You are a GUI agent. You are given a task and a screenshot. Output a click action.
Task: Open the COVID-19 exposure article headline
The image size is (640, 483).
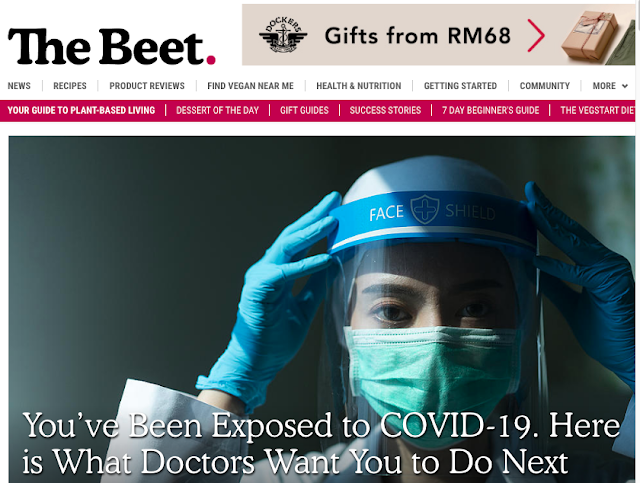tap(321, 444)
